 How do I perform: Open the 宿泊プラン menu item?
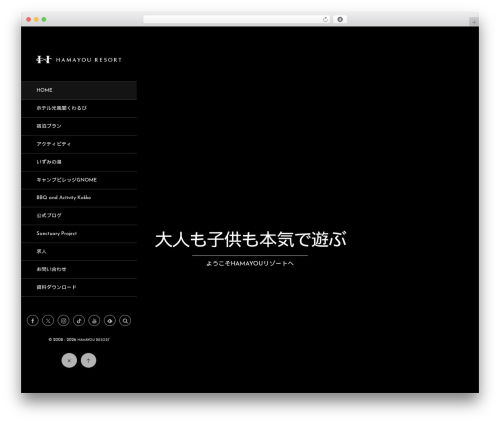79,126
